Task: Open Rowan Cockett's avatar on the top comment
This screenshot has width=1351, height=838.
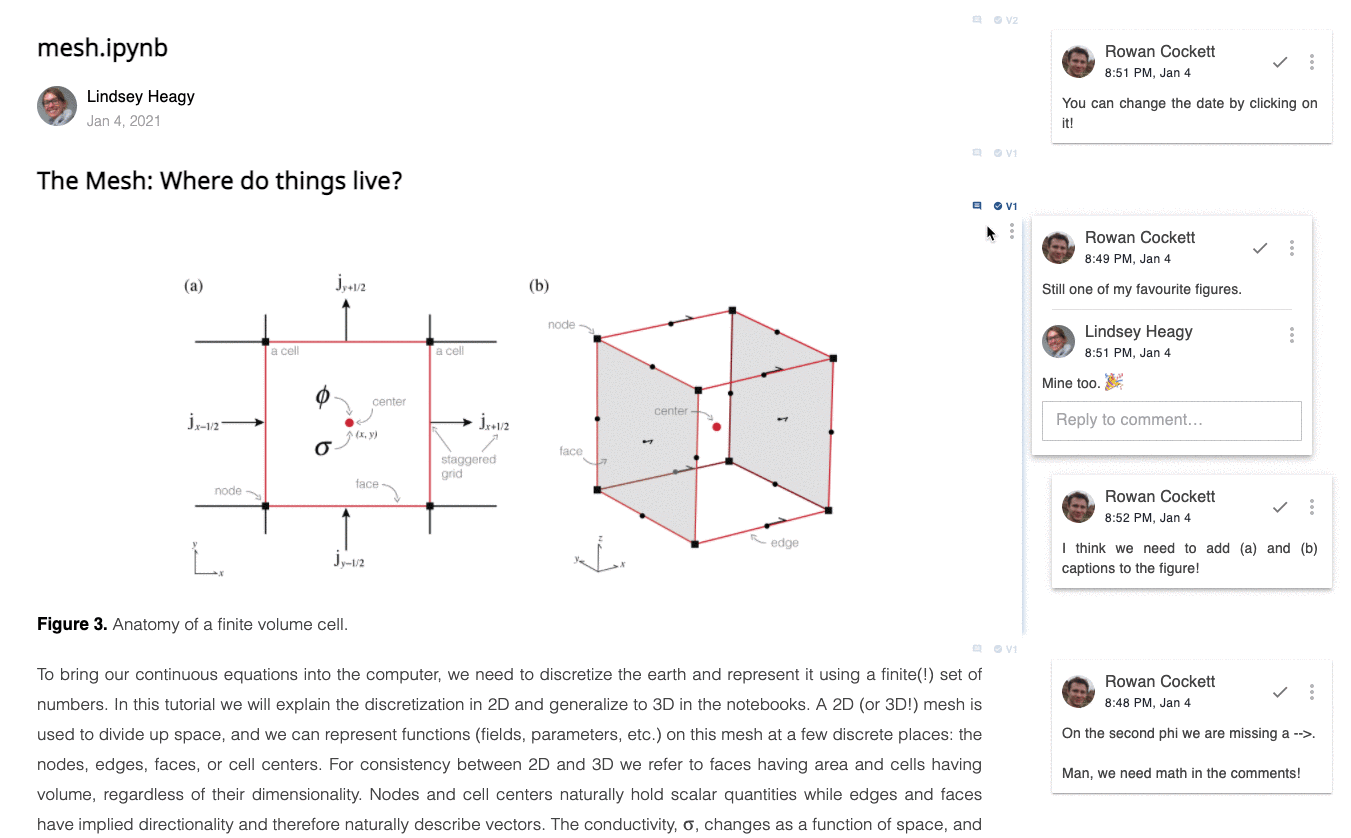Action: click(1078, 61)
